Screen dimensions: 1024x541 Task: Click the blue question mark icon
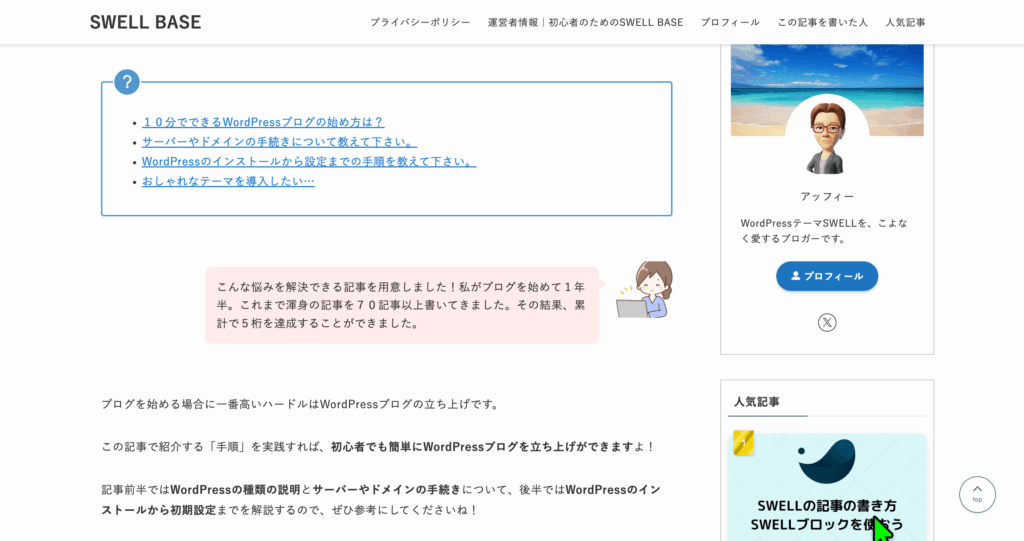(127, 82)
